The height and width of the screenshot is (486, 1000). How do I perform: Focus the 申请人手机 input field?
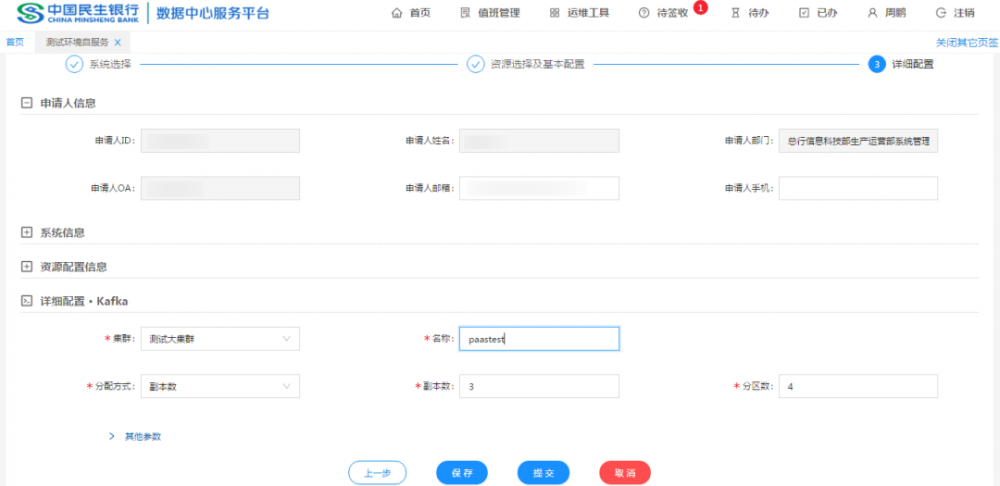pyautogui.click(x=858, y=188)
